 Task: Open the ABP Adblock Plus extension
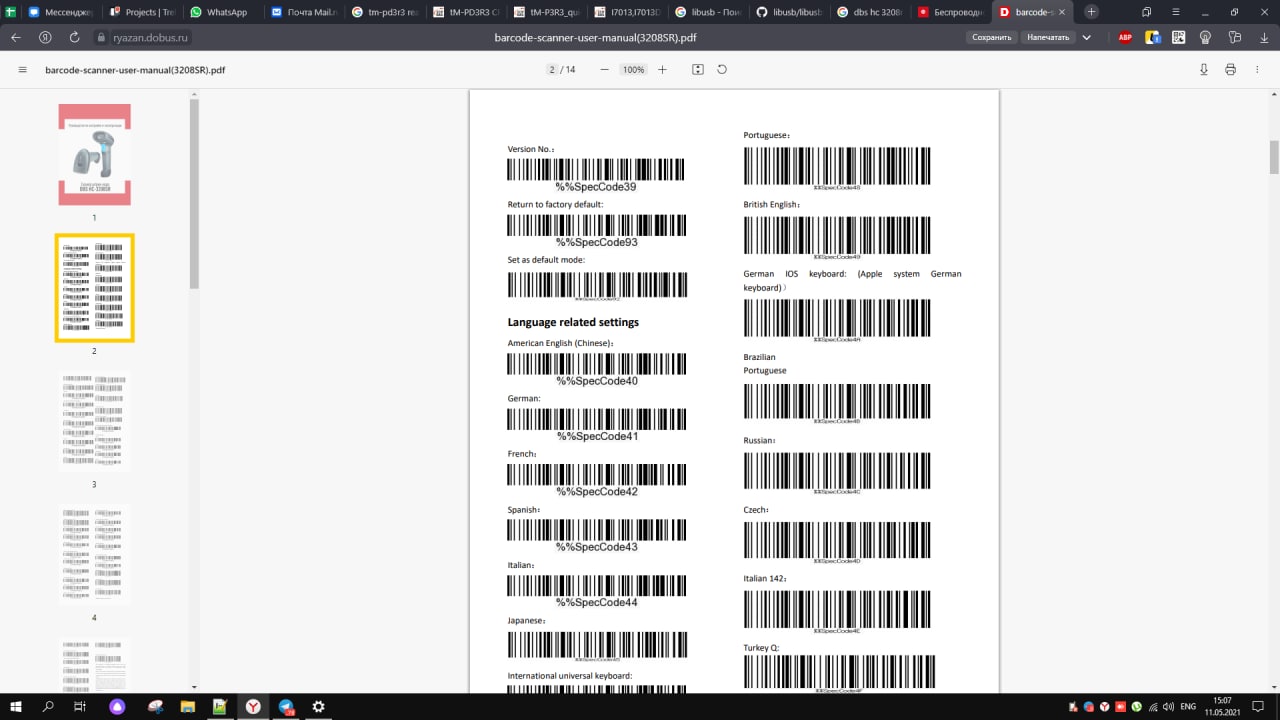(1125, 37)
